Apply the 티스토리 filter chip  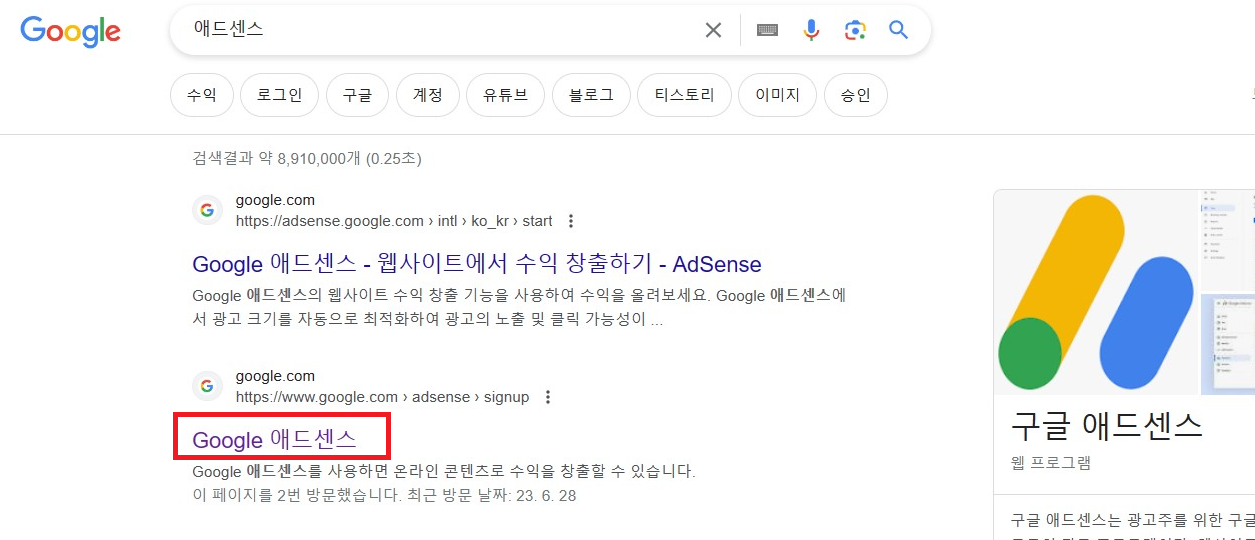(x=684, y=96)
